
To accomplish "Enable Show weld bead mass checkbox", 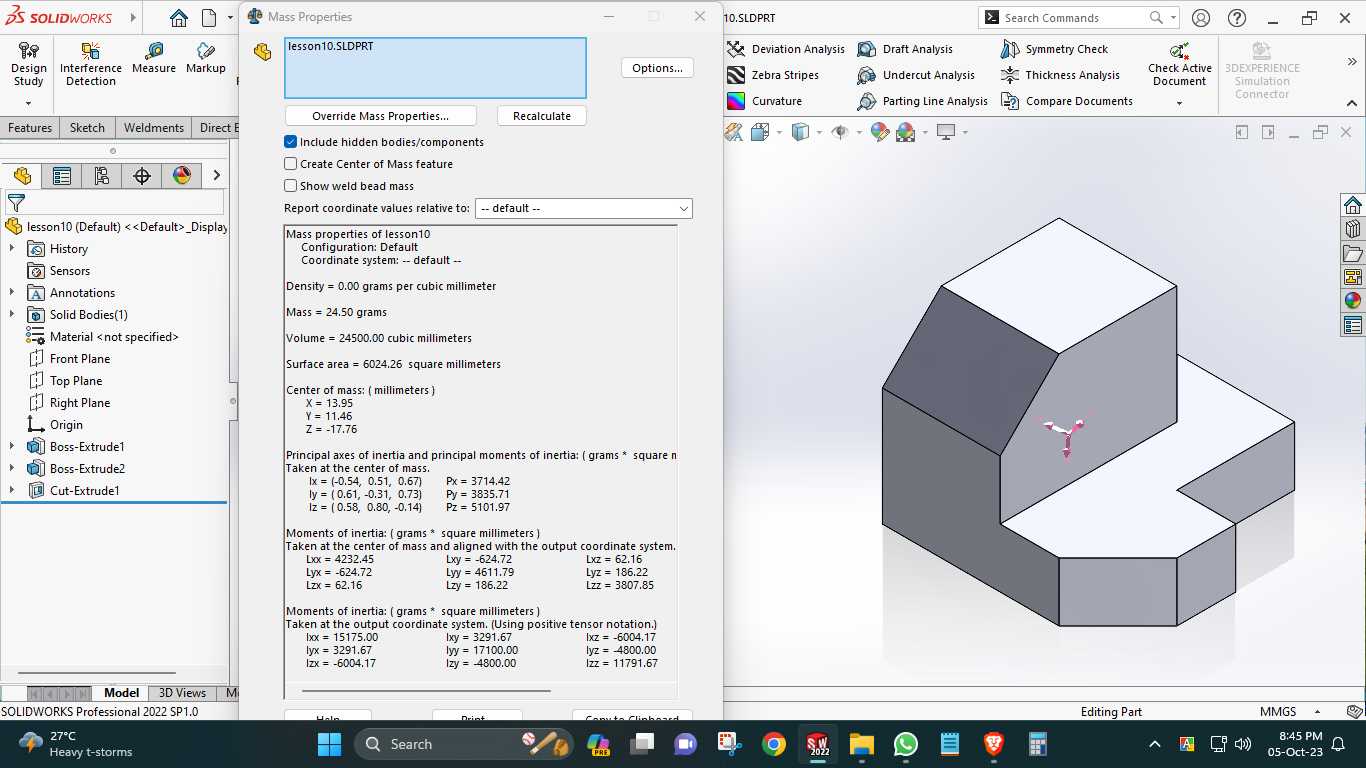I will 291,186.
